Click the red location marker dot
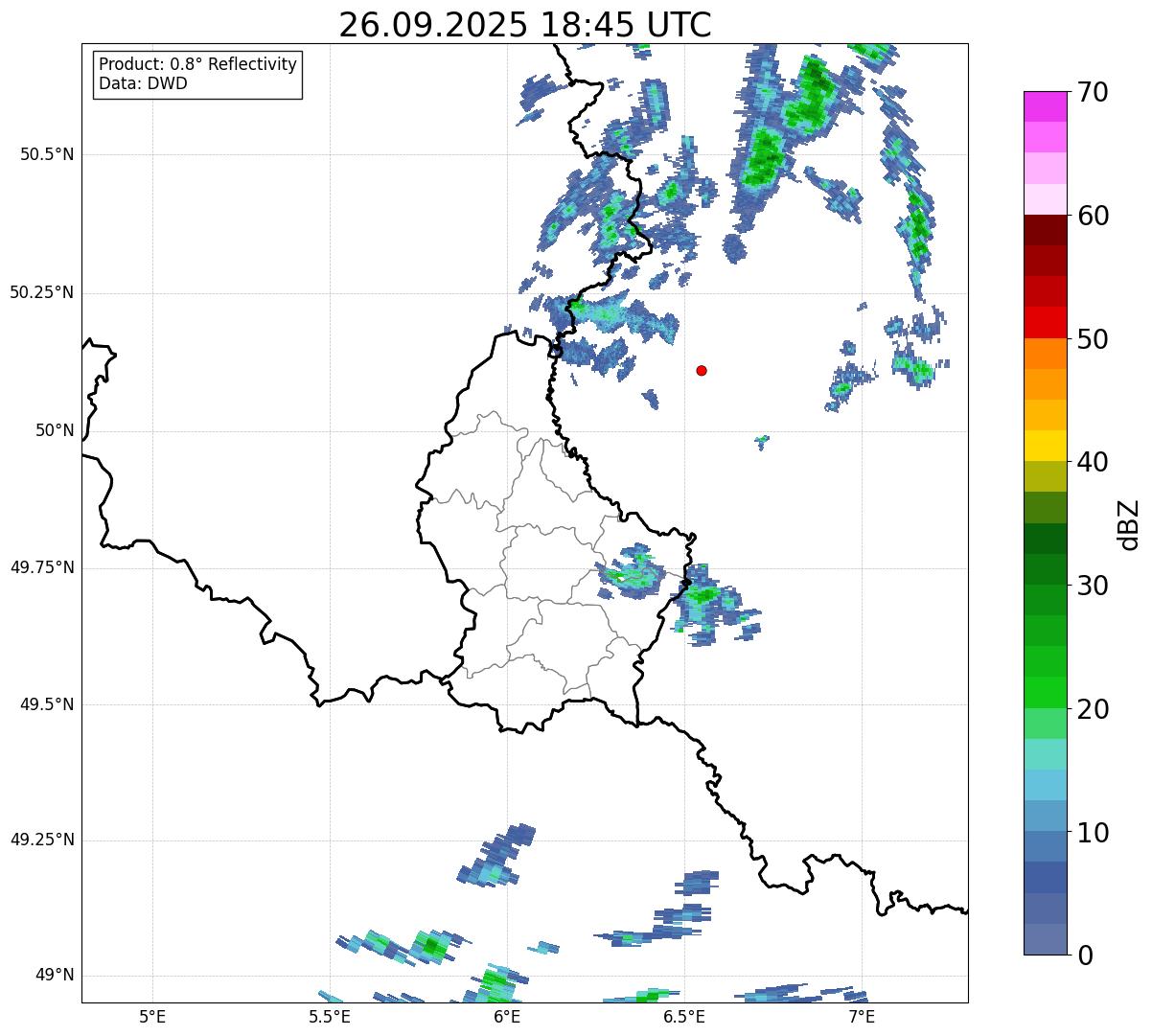The height and width of the screenshot is (1036, 1152). point(702,370)
